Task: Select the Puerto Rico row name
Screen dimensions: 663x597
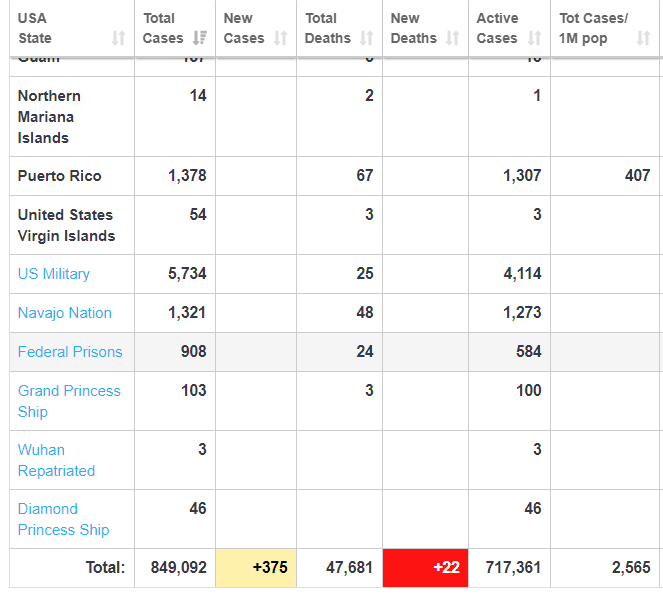Action: click(x=60, y=176)
